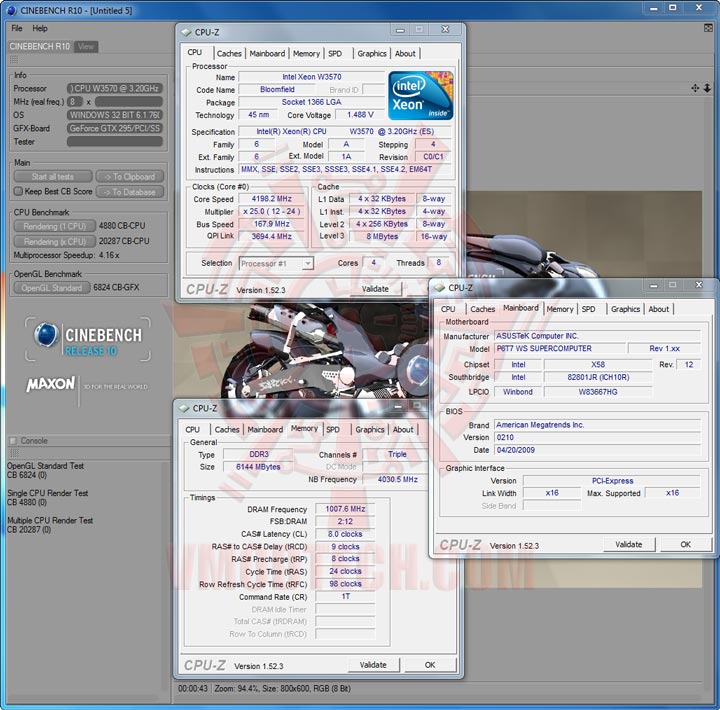Open the Memory tab in the Mainboard CPU-Z window
The height and width of the screenshot is (710, 720).
point(560,309)
